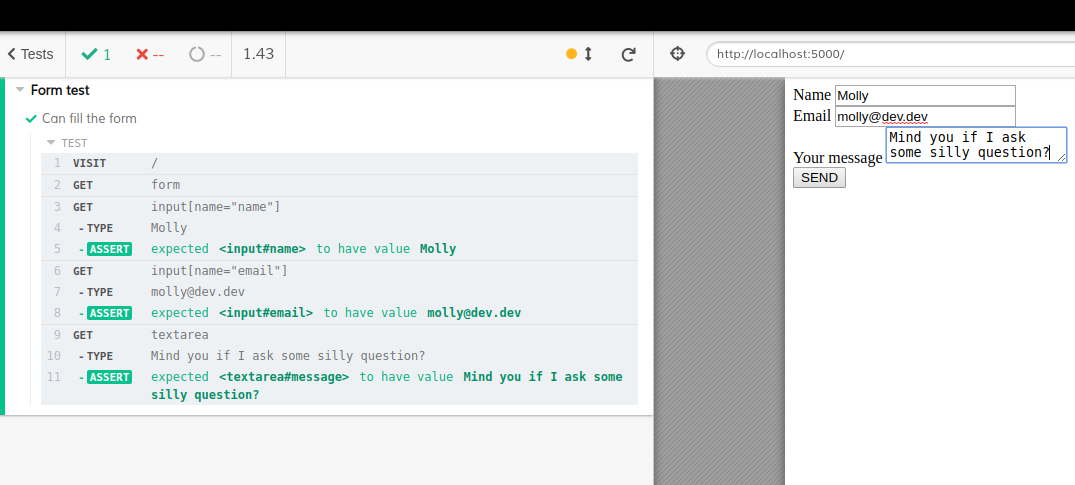Click the reload tests icon
The image size is (1075, 485).
point(628,55)
